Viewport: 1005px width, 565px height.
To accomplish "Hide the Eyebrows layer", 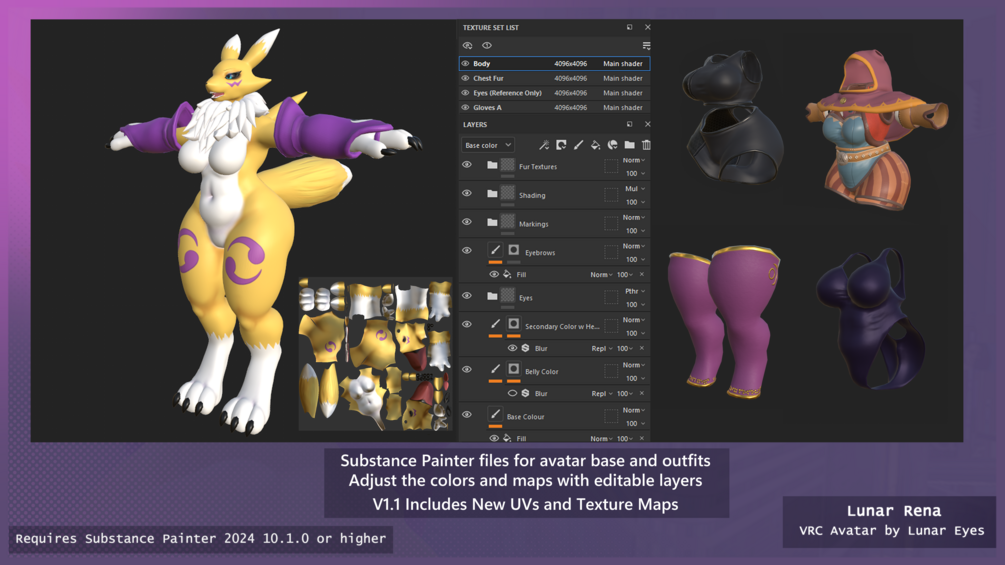I will pos(467,250).
